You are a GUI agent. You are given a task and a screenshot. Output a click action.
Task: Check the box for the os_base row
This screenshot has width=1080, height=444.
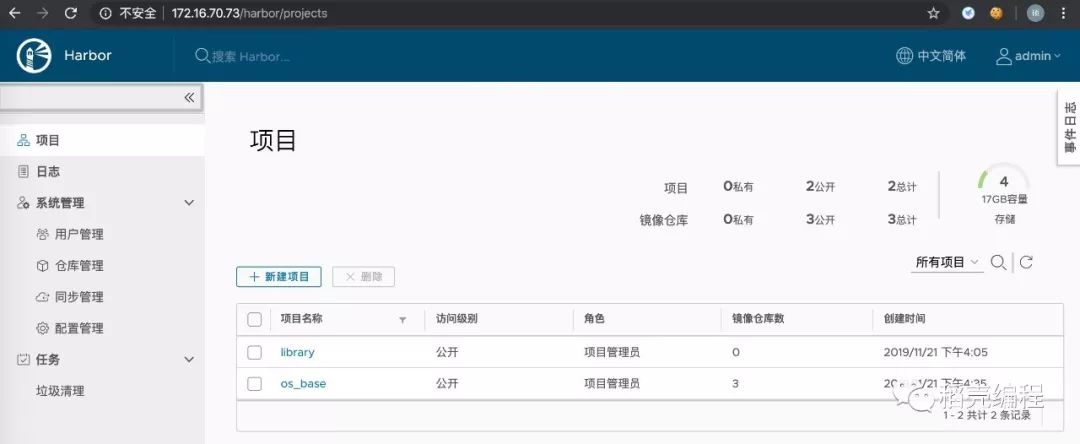(254, 384)
